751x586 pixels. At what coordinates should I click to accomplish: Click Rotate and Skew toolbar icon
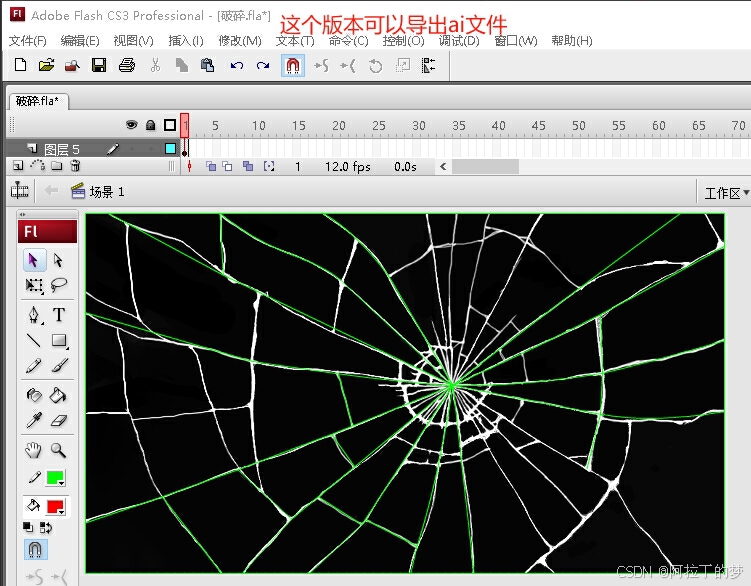376,65
